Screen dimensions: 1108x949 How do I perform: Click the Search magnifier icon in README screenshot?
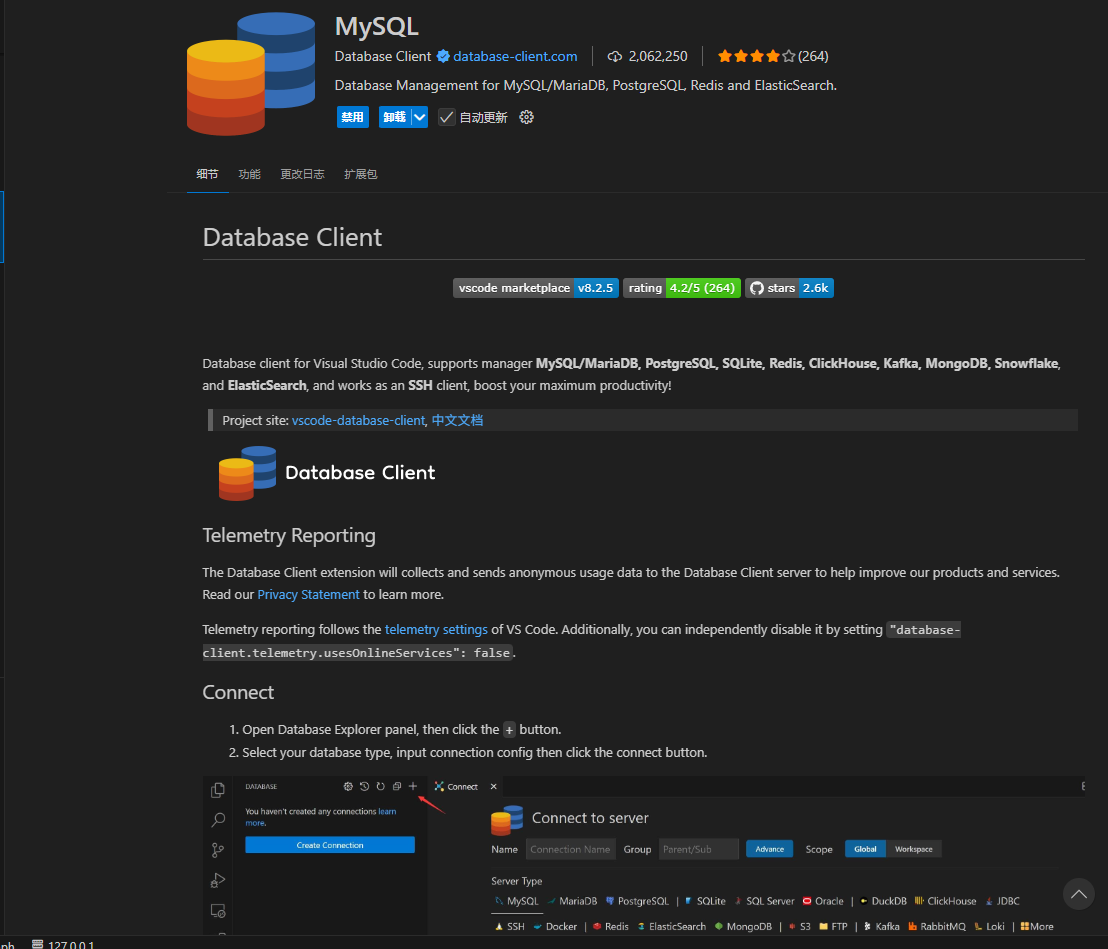pos(218,820)
